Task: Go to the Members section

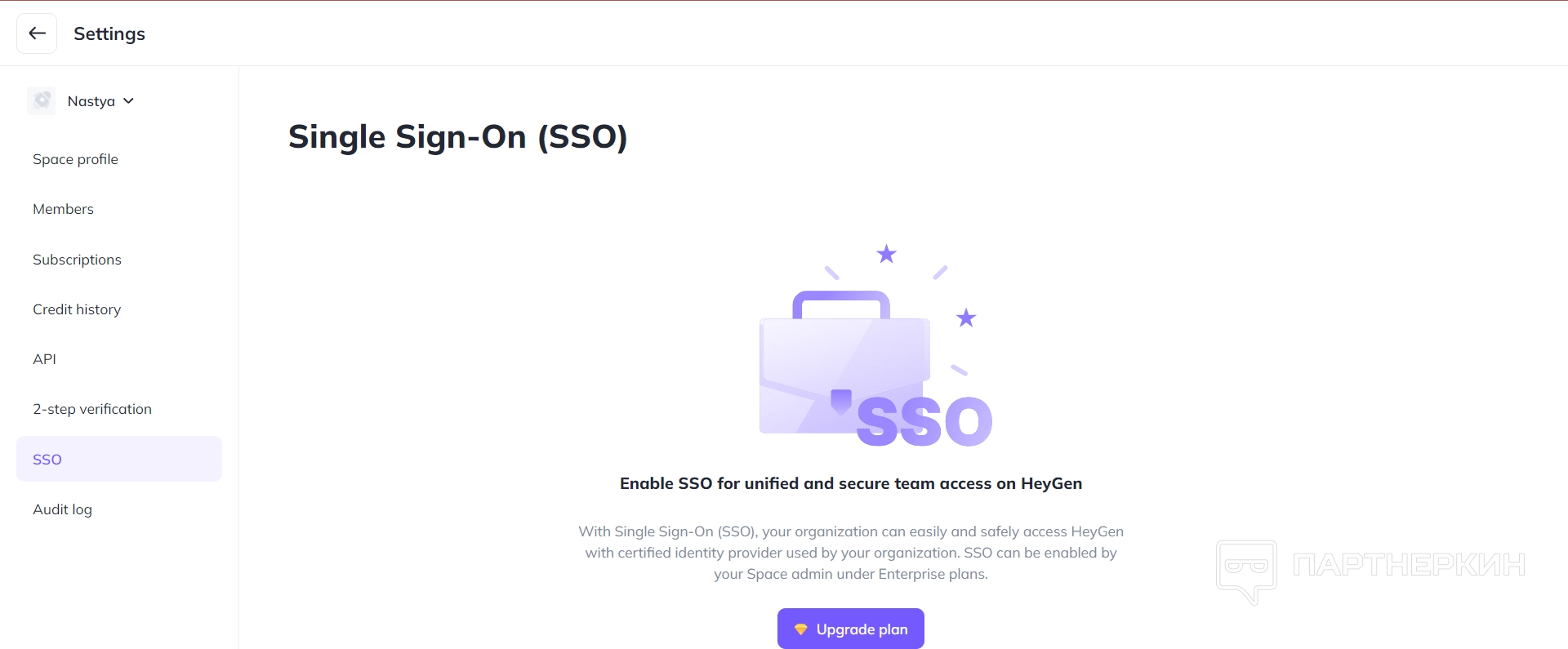Action: pos(63,209)
